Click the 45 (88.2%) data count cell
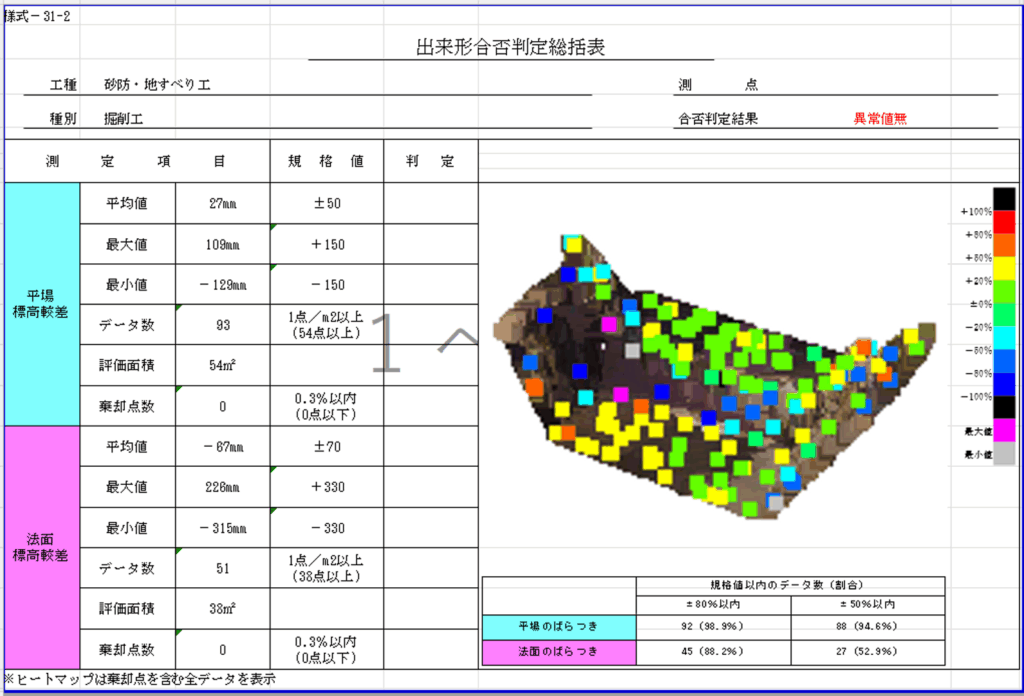This screenshot has width=1024, height=696. [713, 654]
